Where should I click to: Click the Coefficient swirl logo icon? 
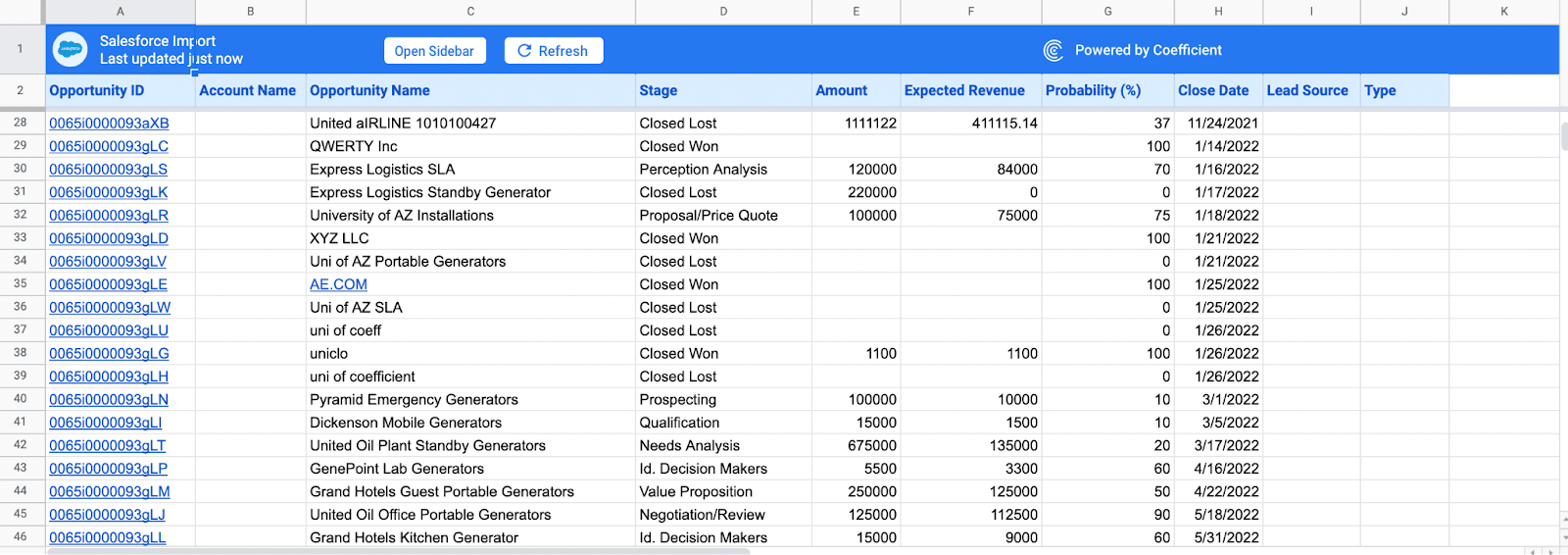(1053, 50)
